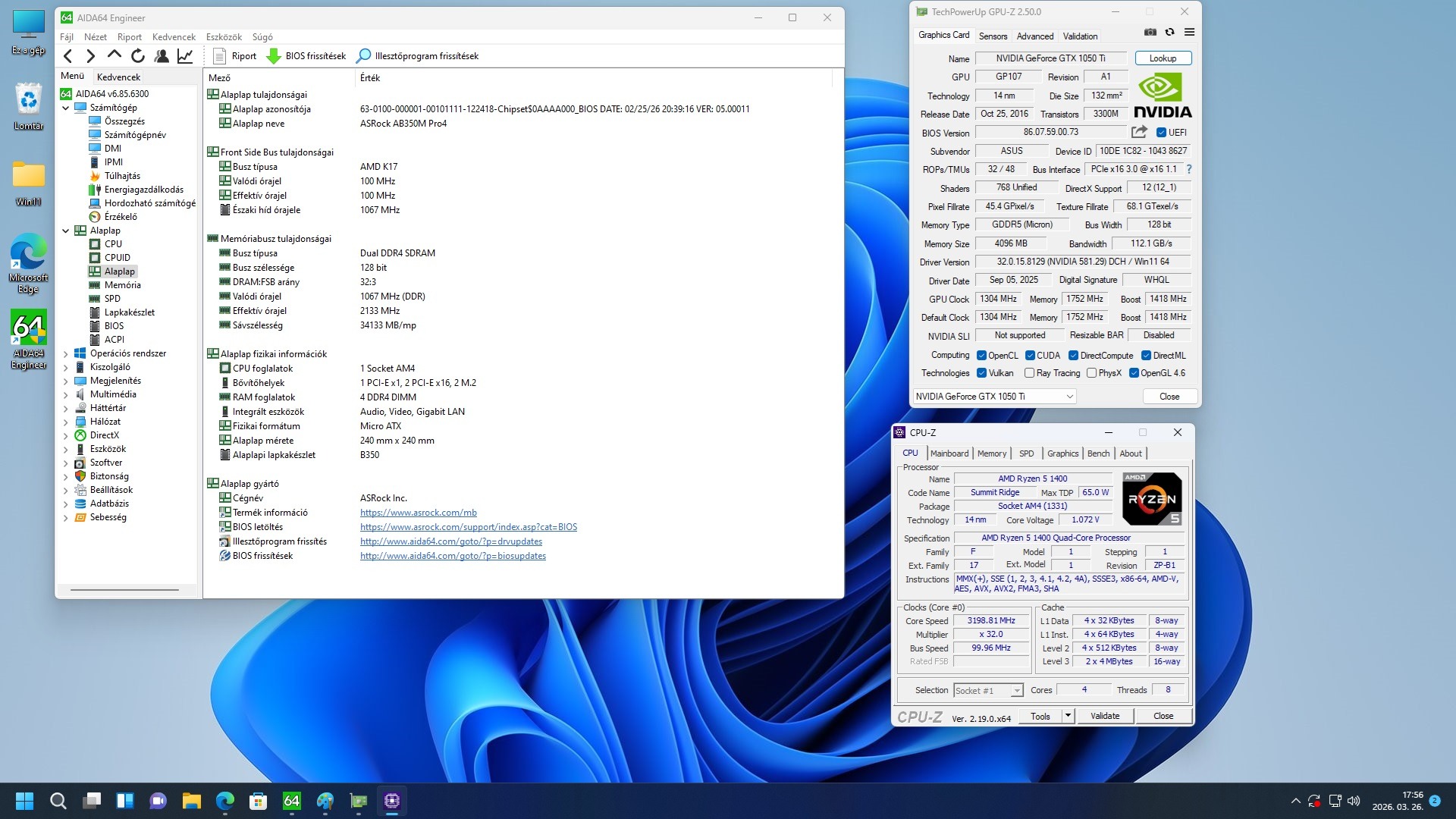Open the asrock.com/mb product link

pyautogui.click(x=418, y=513)
